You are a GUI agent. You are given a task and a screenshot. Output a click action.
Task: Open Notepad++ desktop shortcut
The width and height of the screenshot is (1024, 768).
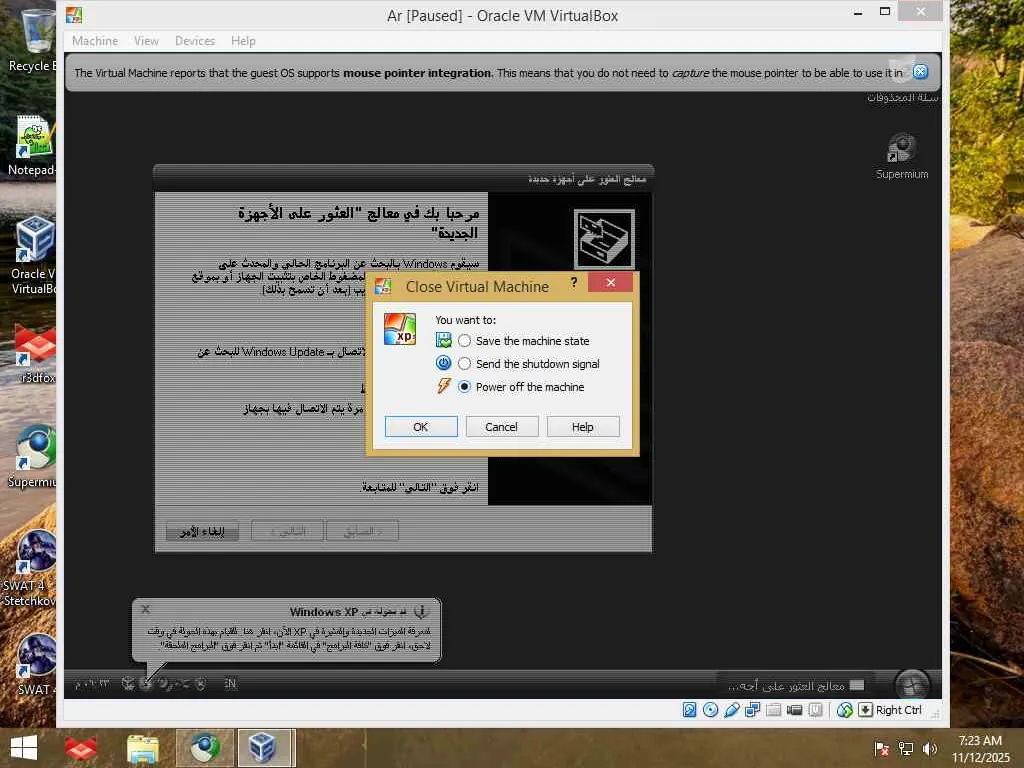[x=33, y=145]
